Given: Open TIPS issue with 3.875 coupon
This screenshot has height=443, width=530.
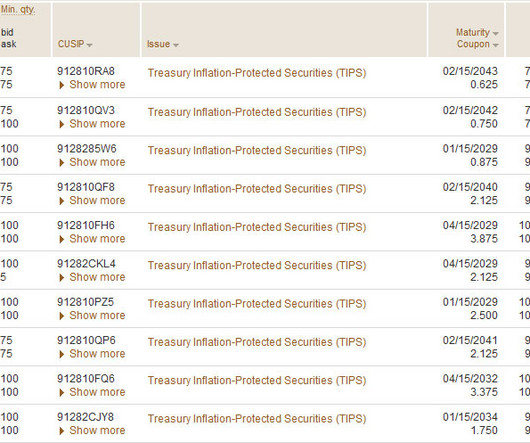Looking at the screenshot, I should (257, 227).
